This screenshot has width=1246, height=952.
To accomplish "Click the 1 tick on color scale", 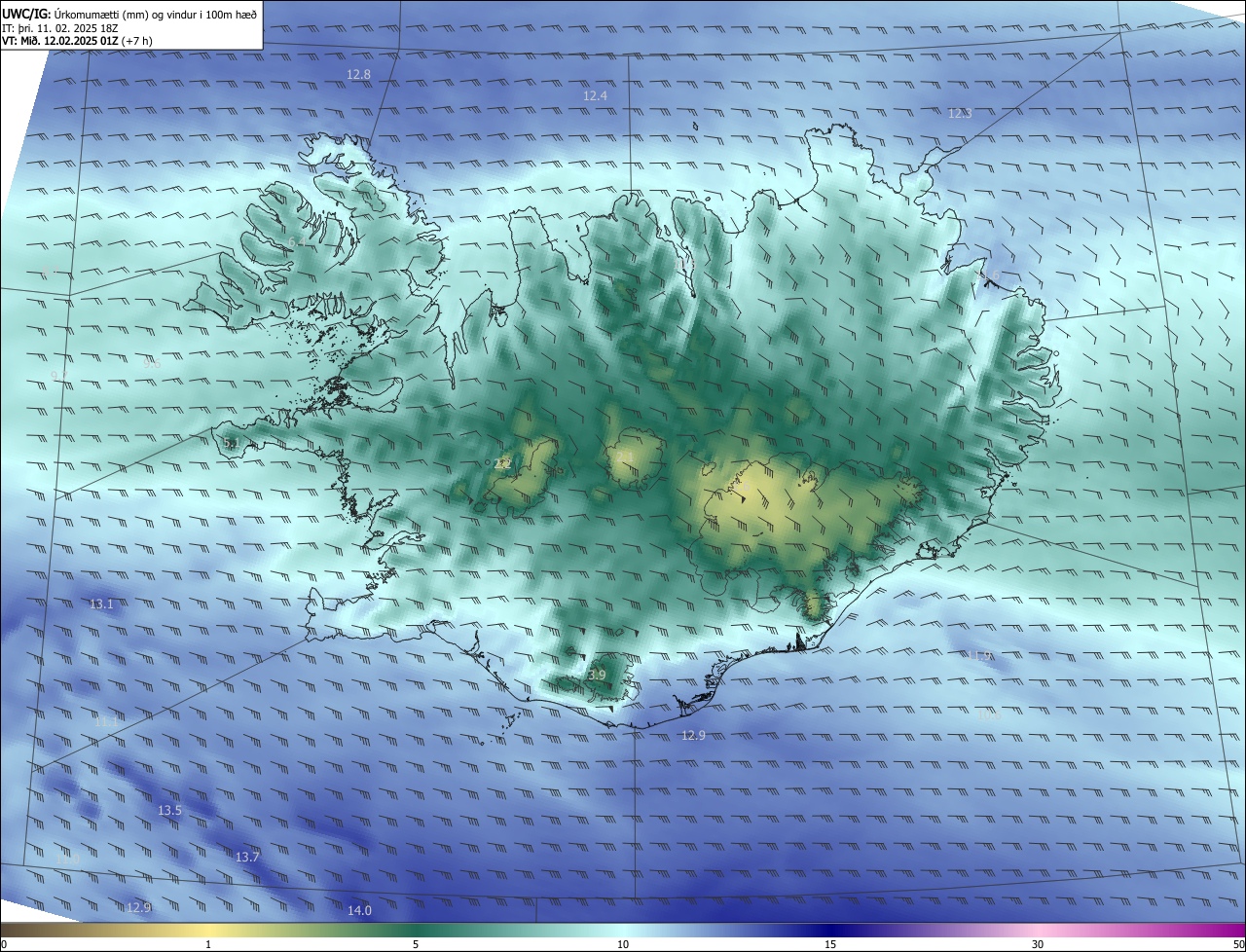I will pos(208,944).
